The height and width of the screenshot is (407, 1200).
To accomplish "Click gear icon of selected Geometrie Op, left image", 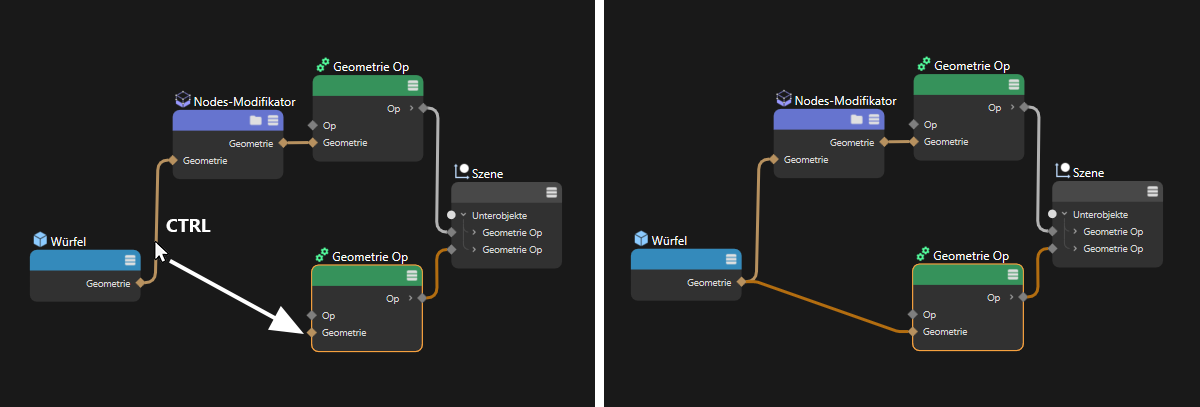I will (322, 255).
